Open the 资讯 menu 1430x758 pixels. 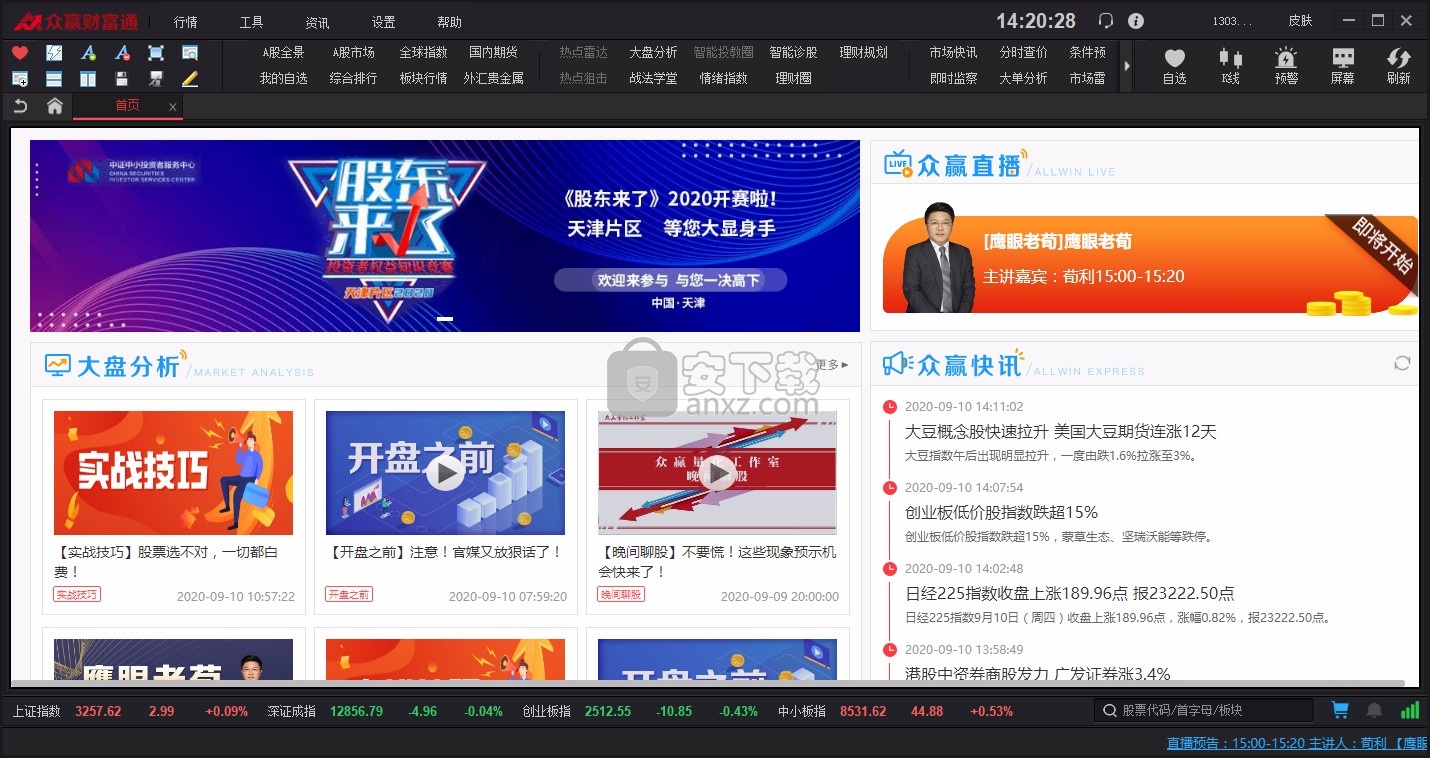pos(317,22)
